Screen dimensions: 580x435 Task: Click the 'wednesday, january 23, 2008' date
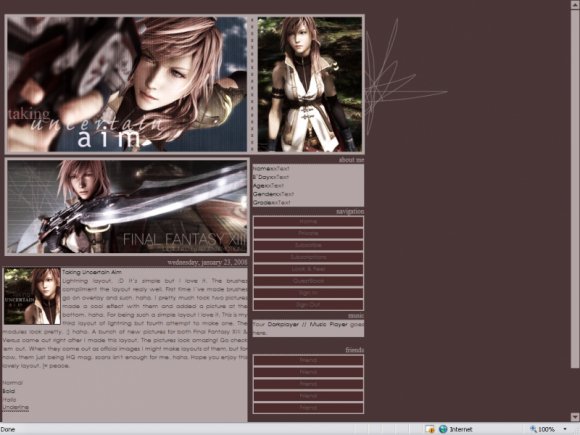tap(207, 262)
